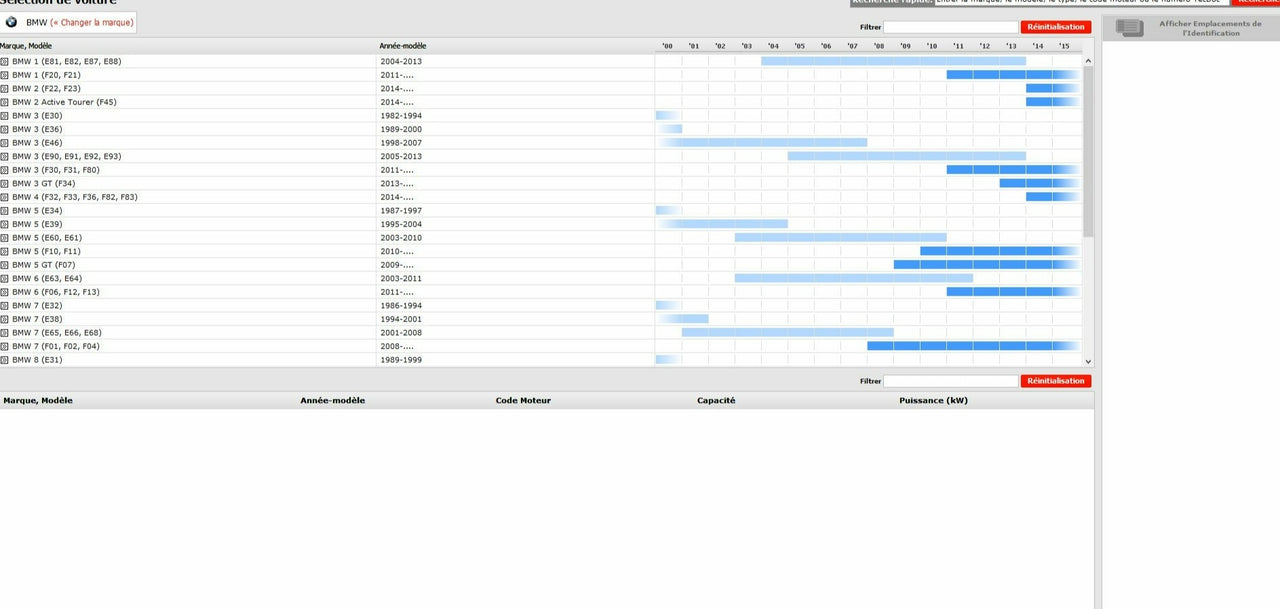The height and width of the screenshot is (609, 1280).
Task: Click the BMW brand logo
Action: (x=11, y=22)
